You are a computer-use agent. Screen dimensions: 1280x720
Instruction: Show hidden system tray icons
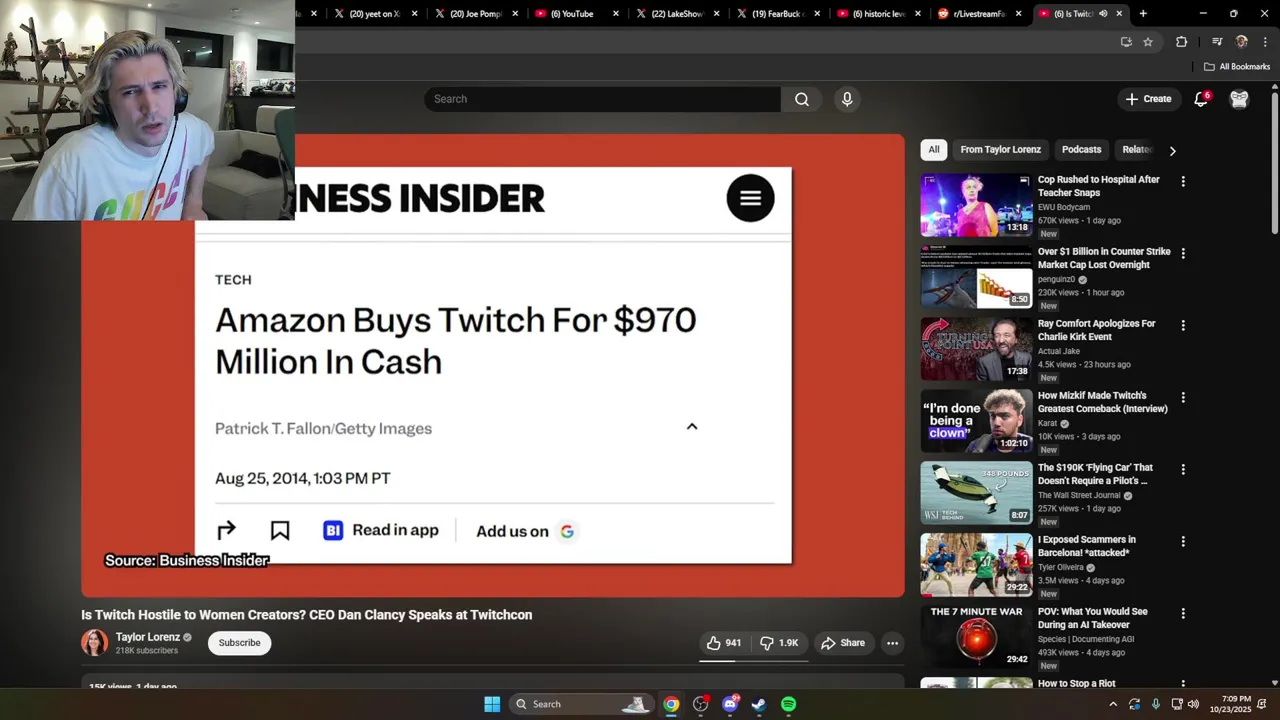pyautogui.click(x=1112, y=704)
